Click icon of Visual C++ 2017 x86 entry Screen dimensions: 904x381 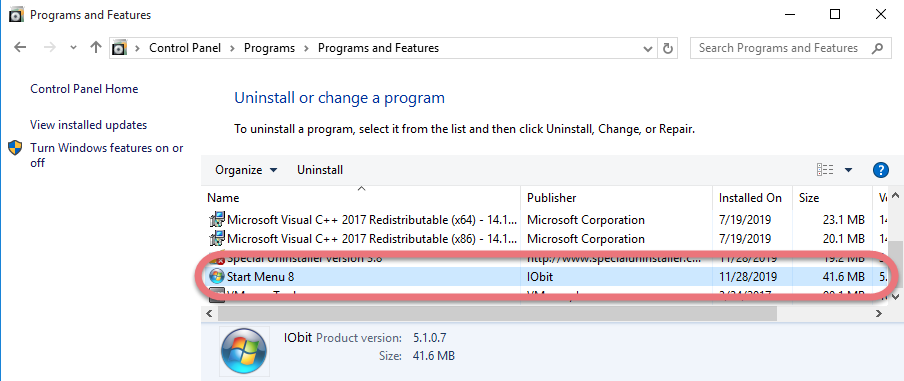217,239
